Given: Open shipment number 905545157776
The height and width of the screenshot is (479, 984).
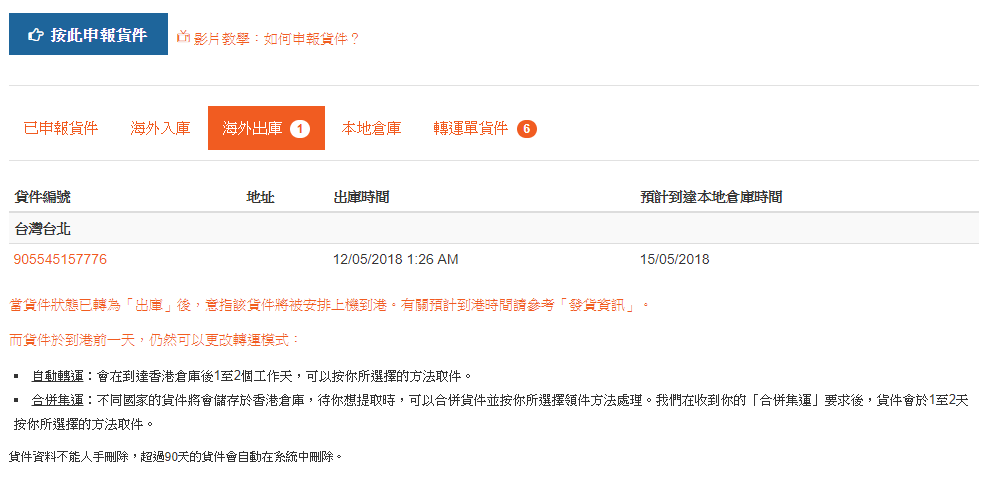Looking at the screenshot, I should tap(60, 260).
